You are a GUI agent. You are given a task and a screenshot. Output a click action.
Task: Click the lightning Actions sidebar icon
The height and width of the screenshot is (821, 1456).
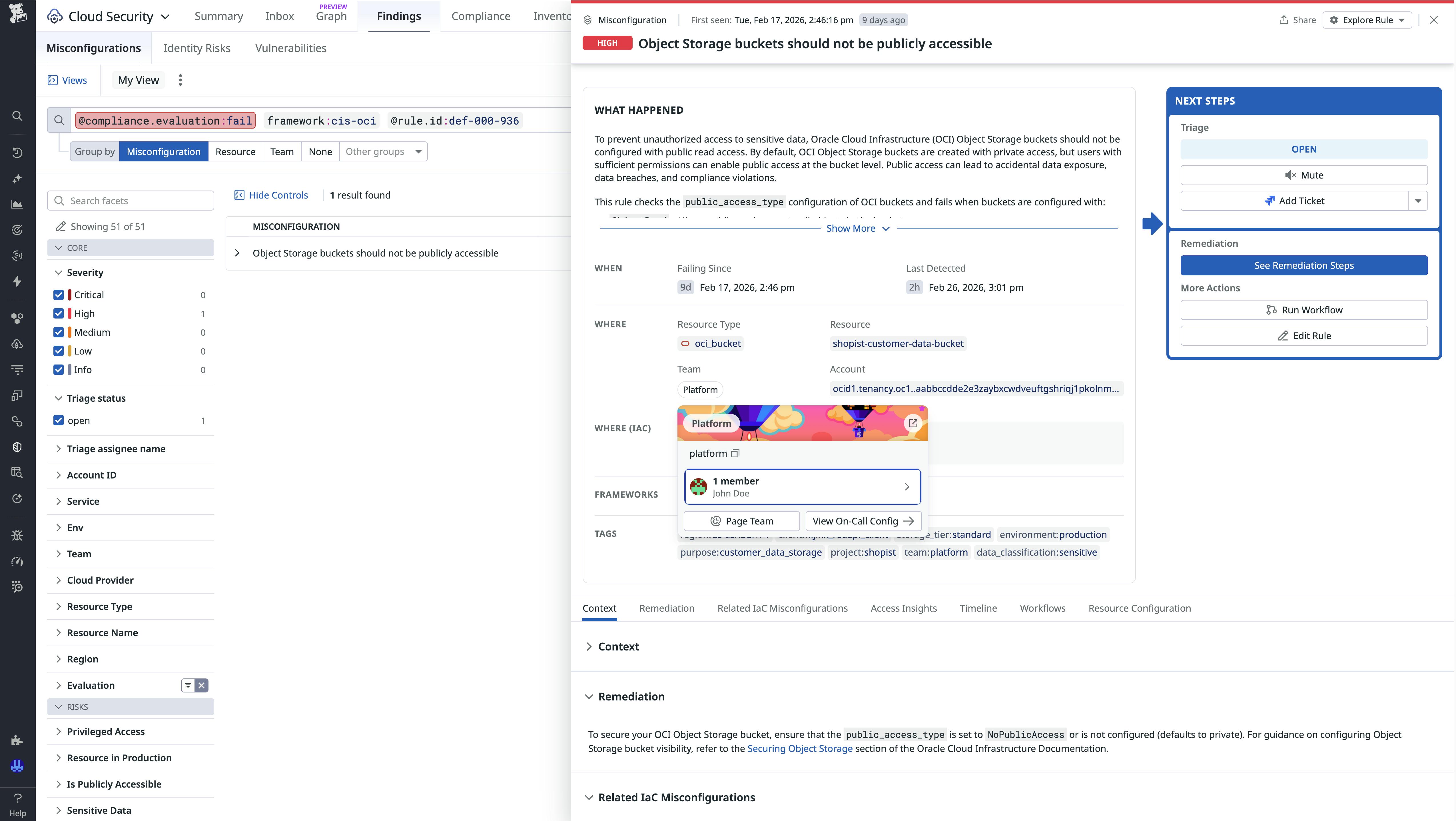coord(17,281)
